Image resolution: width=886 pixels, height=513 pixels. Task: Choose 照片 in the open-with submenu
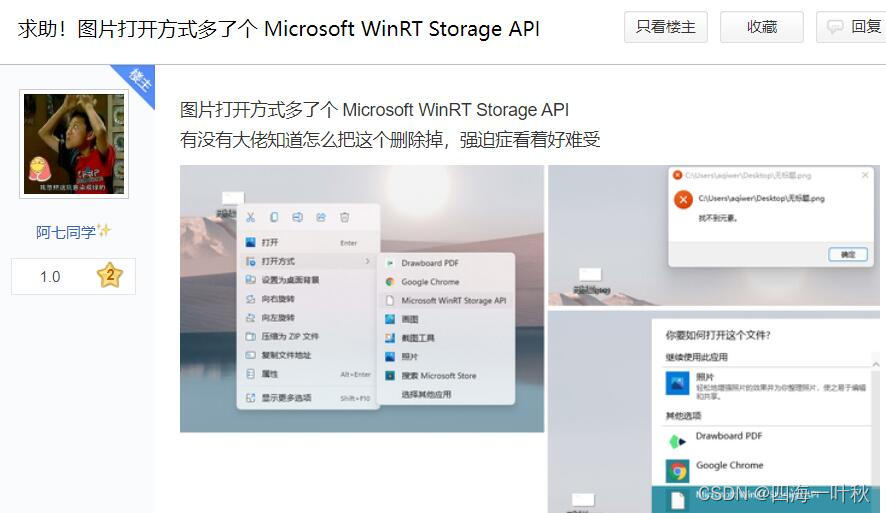446,357
